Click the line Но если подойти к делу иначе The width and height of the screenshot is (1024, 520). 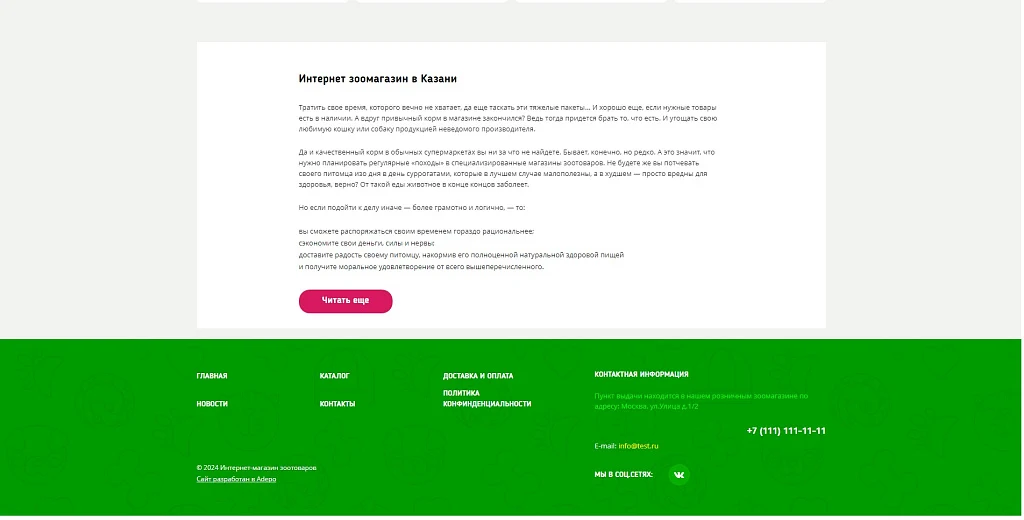coord(411,208)
